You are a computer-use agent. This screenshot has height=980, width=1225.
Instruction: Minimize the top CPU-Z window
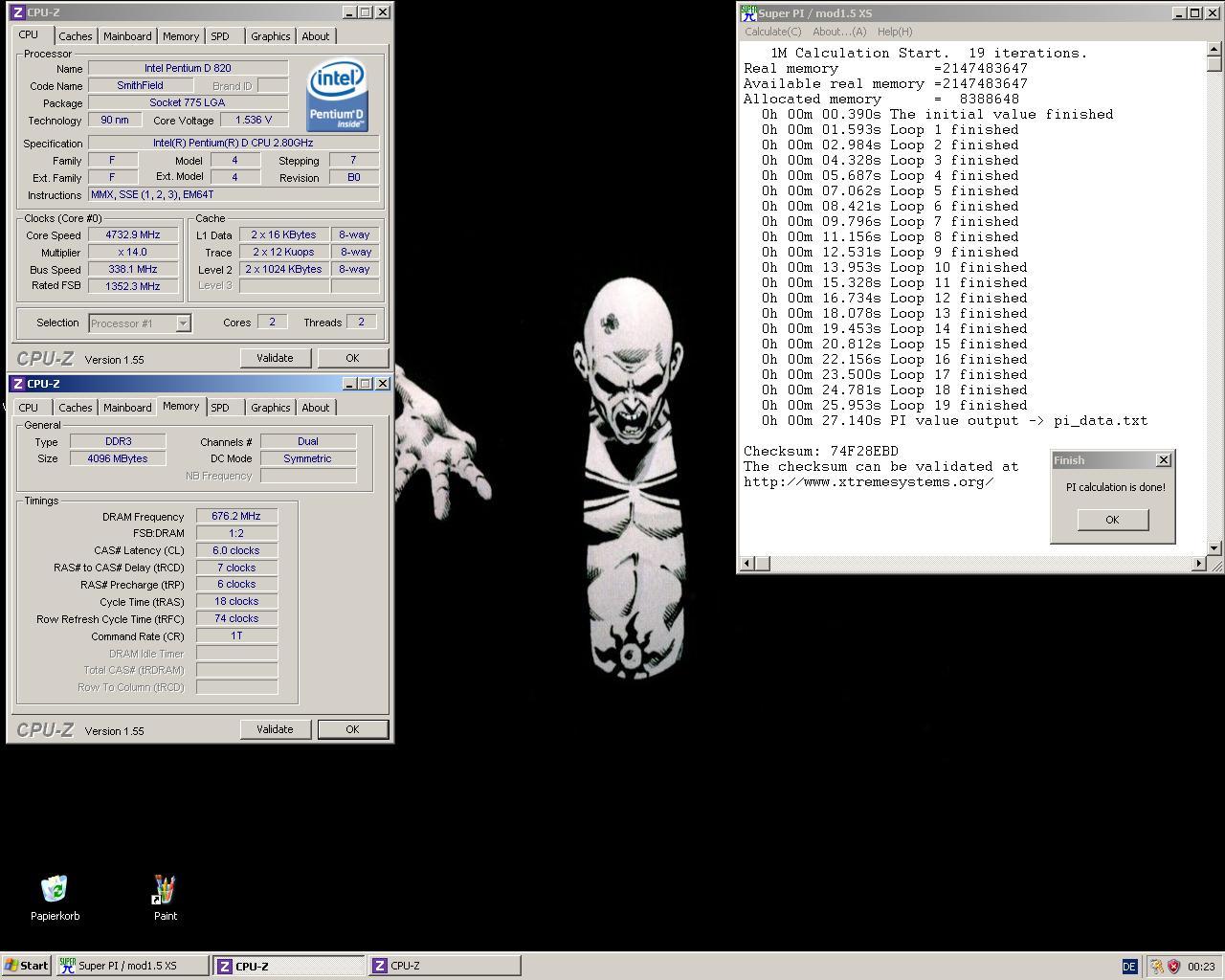[348, 12]
